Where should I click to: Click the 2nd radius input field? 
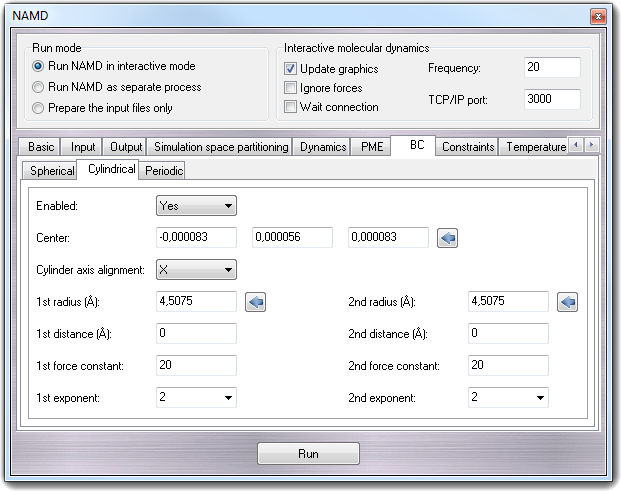pyautogui.click(x=508, y=302)
